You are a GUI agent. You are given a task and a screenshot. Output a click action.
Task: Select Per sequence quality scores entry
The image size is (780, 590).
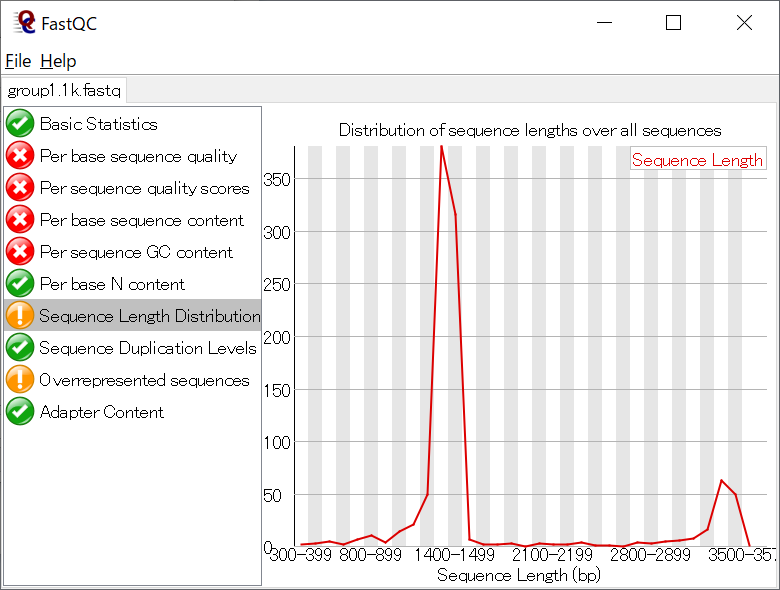click(x=132, y=188)
